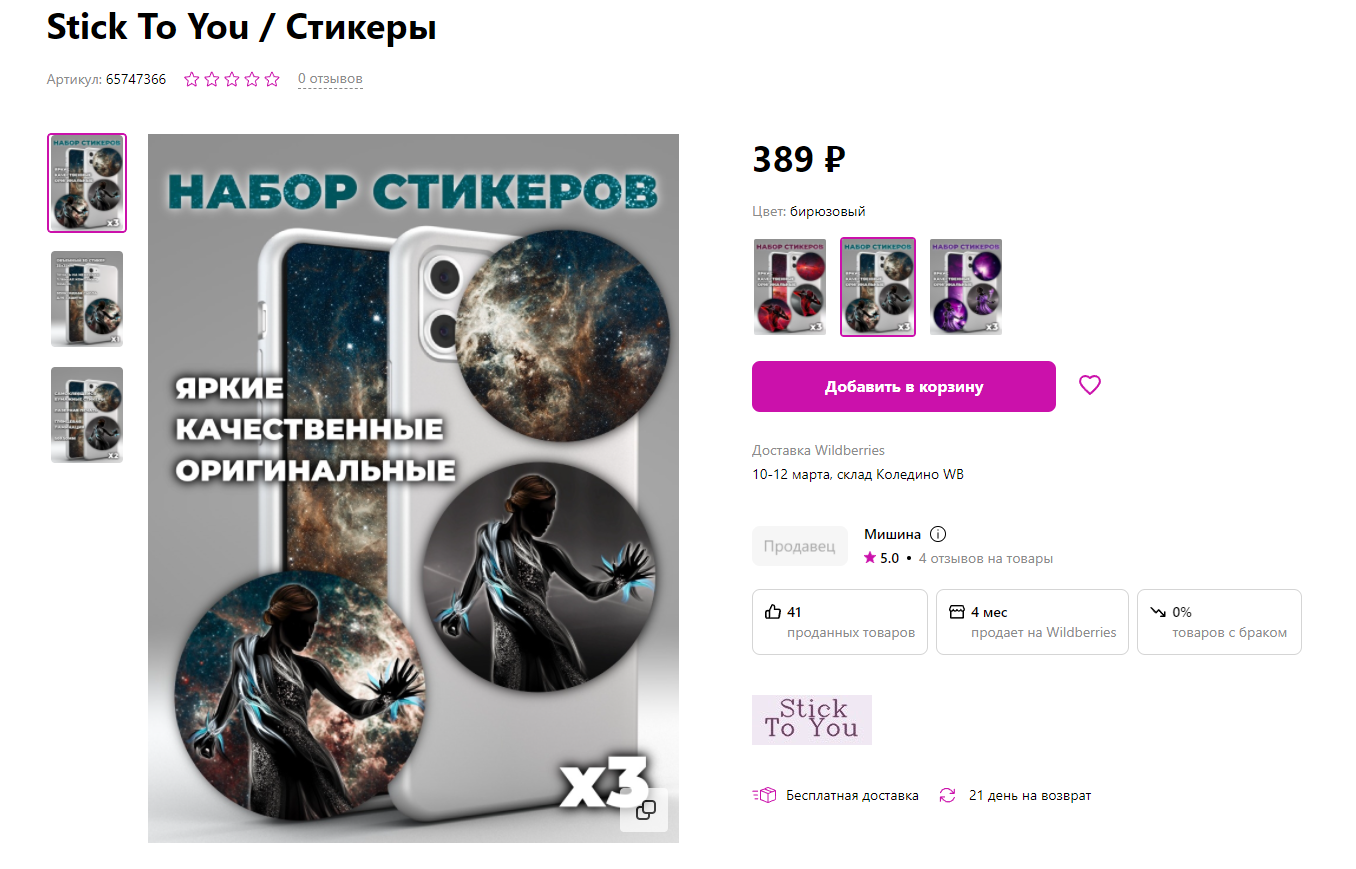Add product to favorites with heart icon
The height and width of the screenshot is (869, 1356).
(1089, 385)
